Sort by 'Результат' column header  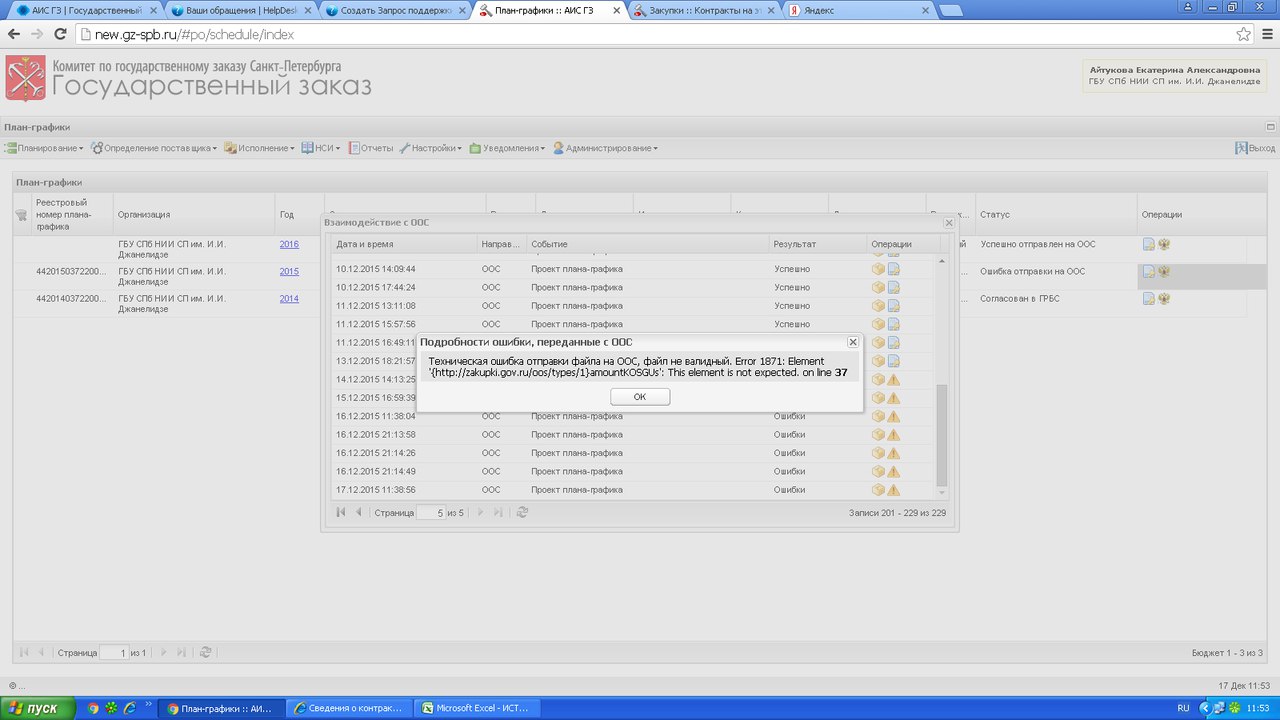[x=818, y=244]
